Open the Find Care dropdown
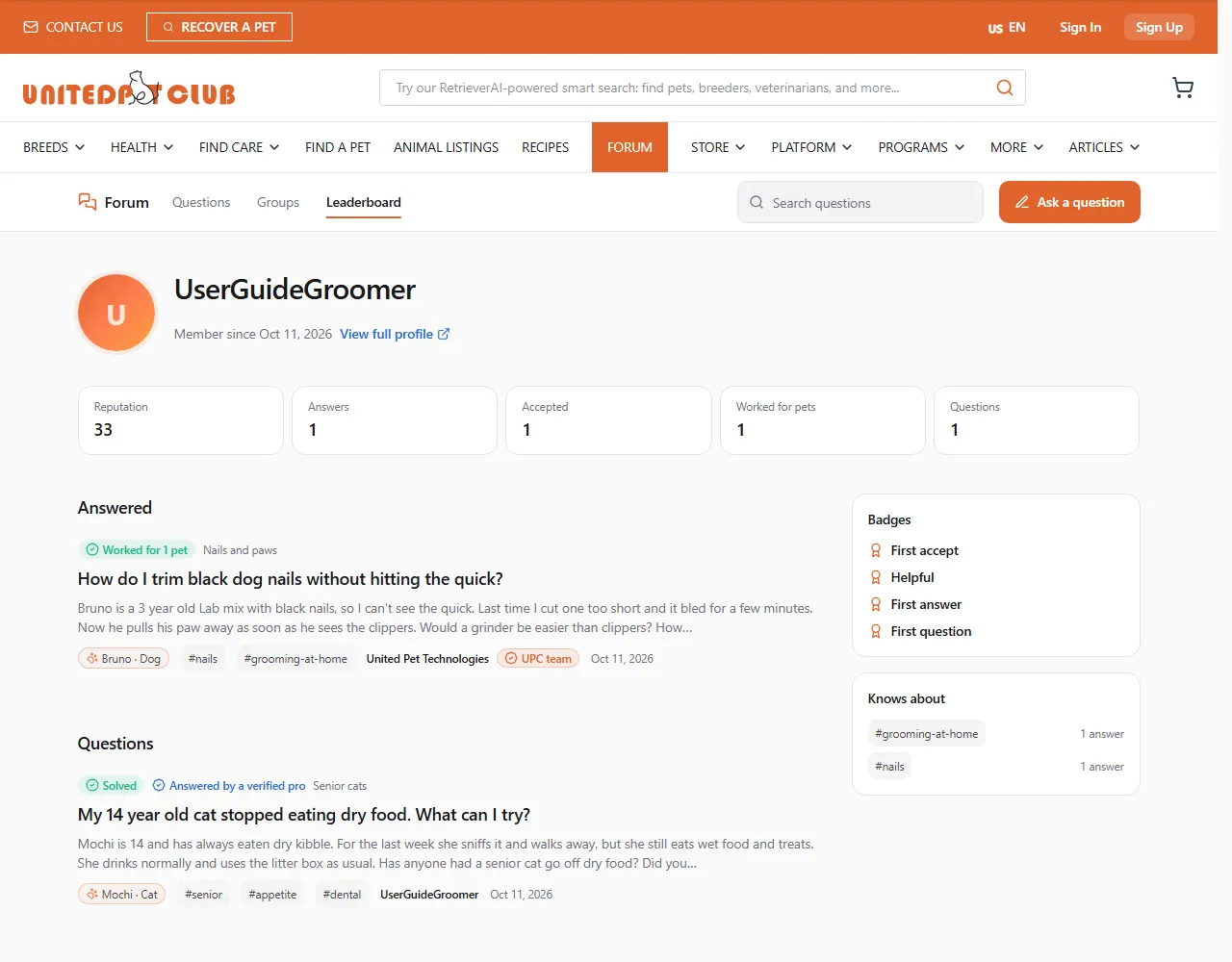The width and height of the screenshot is (1232, 962). tap(240, 147)
